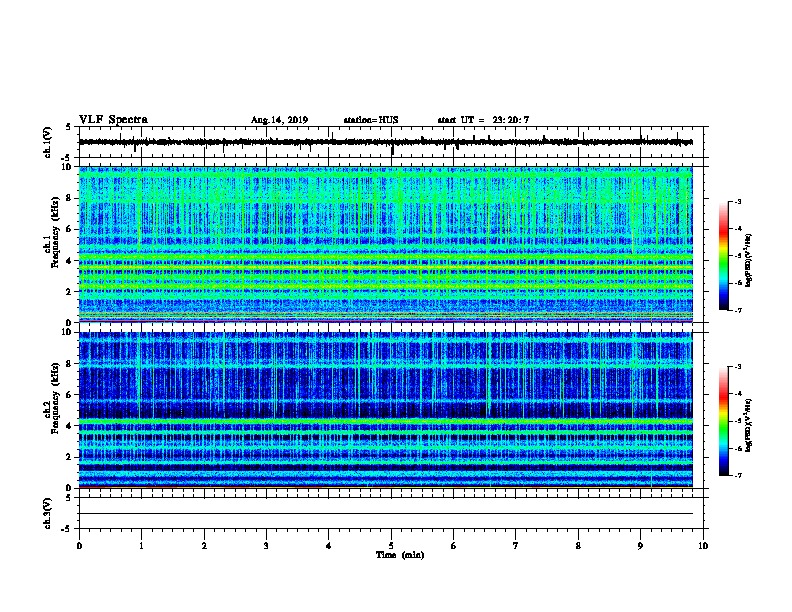Viewport: 792px width, 612px height.
Task: Click time axis tick label "1"
Action: (x=141, y=545)
